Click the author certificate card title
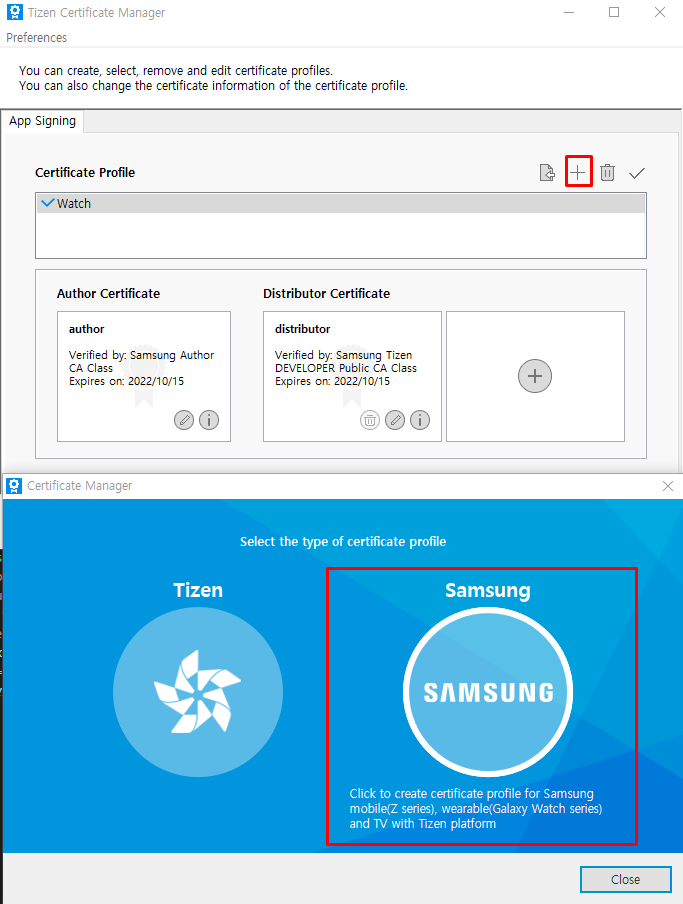683x904 pixels. pos(86,329)
